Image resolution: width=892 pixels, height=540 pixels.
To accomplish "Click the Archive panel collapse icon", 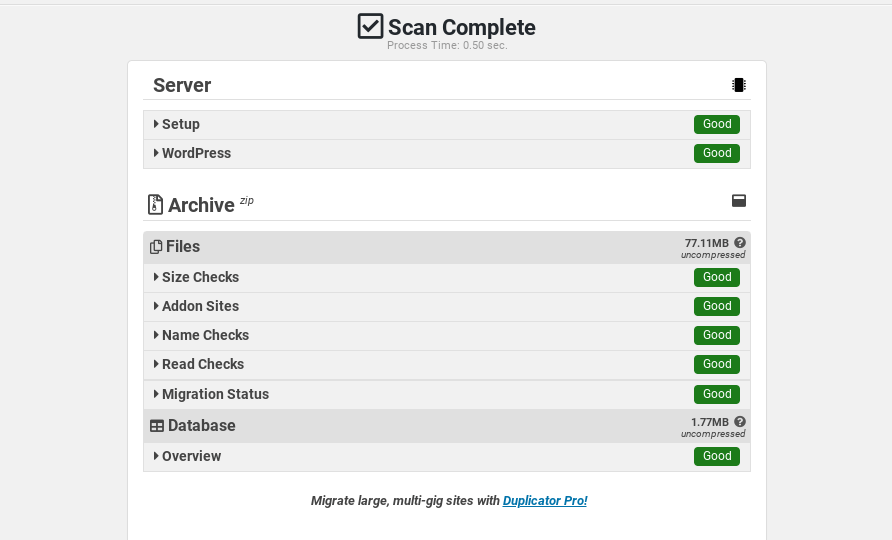I will pos(739,201).
